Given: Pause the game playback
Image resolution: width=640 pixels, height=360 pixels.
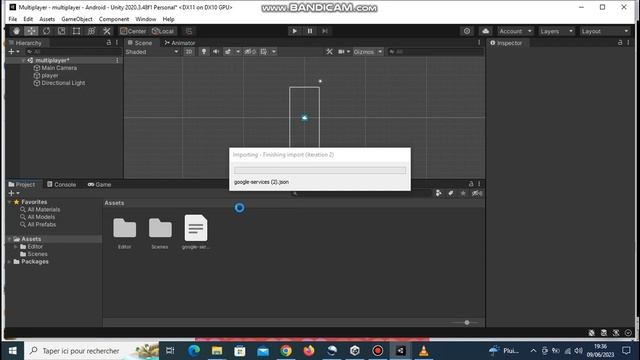Looking at the screenshot, I should tap(310, 31).
